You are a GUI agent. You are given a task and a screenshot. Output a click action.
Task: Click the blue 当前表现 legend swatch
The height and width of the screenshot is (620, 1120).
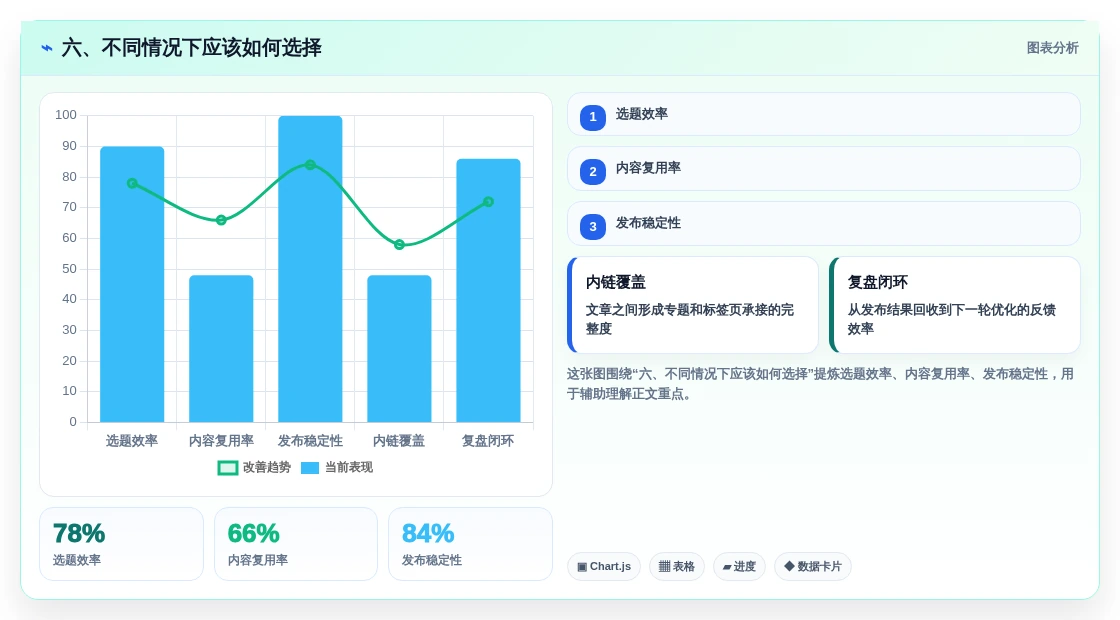[310, 468]
